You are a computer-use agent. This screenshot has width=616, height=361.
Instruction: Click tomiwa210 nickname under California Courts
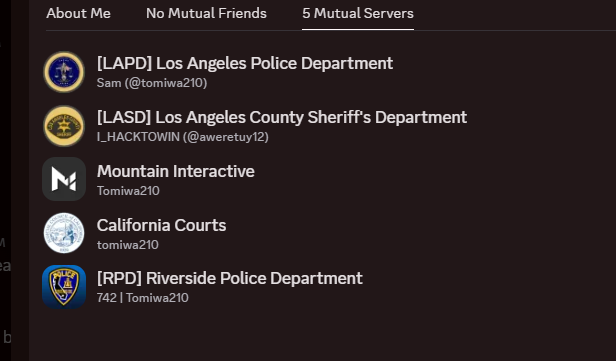pos(128,245)
